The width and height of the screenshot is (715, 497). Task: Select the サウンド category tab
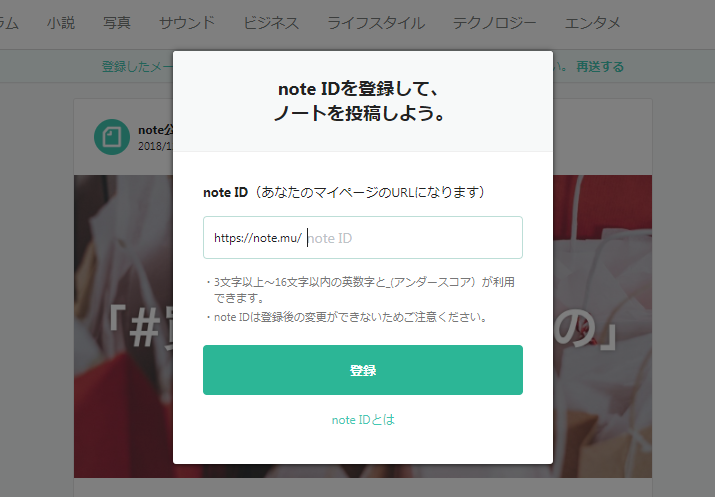click(187, 23)
